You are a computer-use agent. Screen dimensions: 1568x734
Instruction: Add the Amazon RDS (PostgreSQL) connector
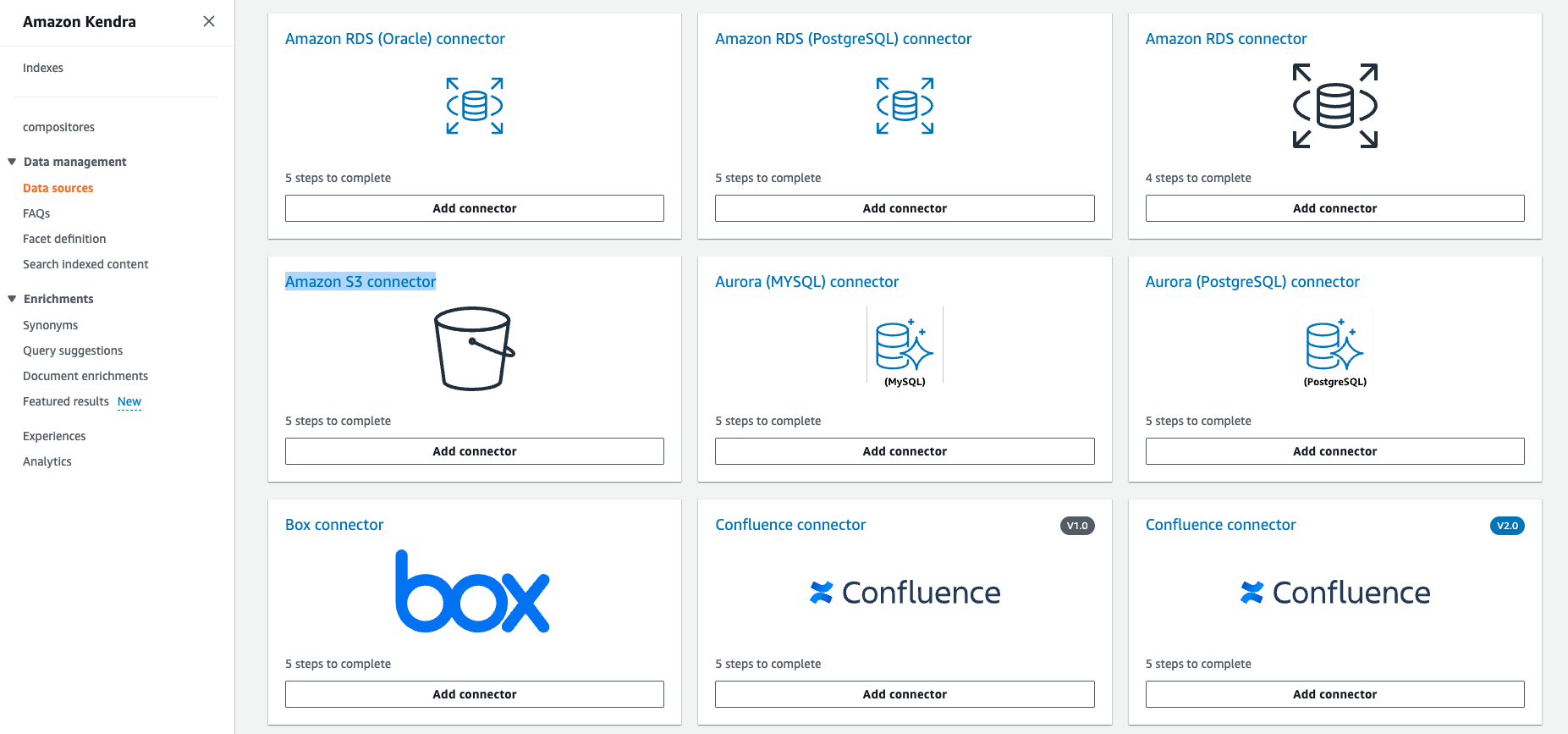[905, 208]
